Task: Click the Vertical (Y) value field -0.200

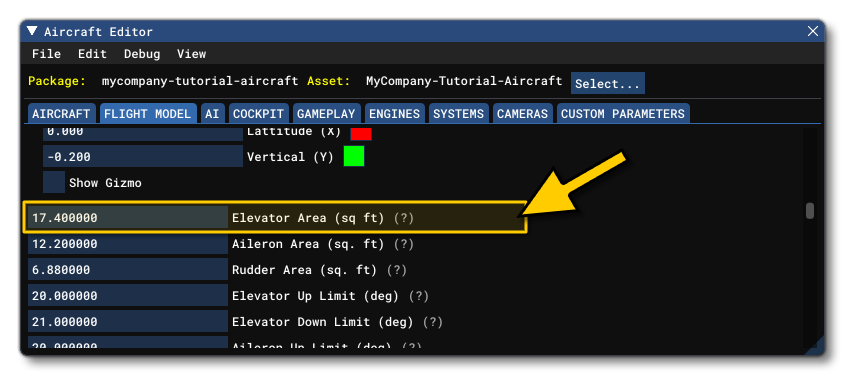Action: [x=143, y=157]
